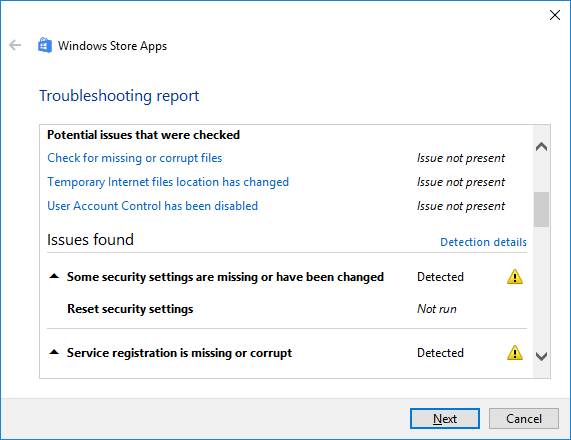The width and height of the screenshot is (571, 440).
Task: Click 'Potential issues that were checked' heading
Action: [x=143, y=135]
